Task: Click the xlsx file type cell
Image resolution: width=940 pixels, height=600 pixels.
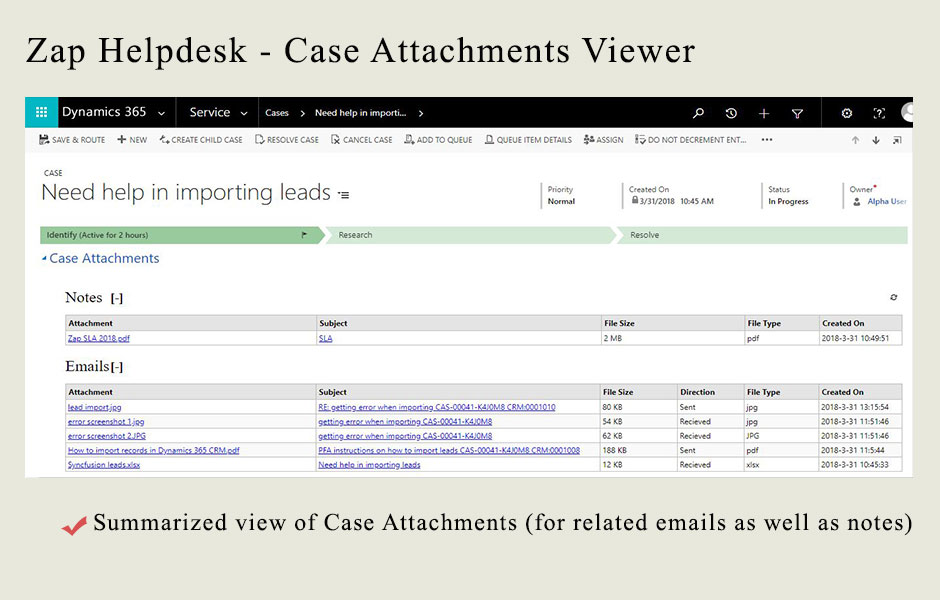Action: coord(781,465)
